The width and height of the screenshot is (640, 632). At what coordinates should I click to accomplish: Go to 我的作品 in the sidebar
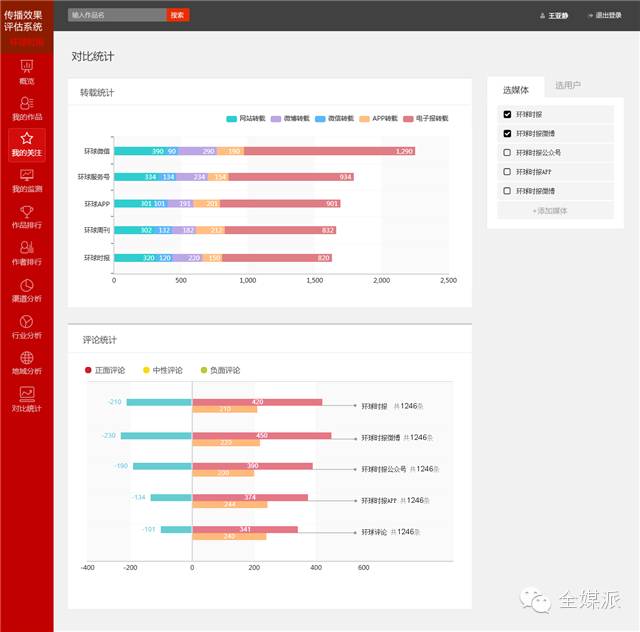26,107
